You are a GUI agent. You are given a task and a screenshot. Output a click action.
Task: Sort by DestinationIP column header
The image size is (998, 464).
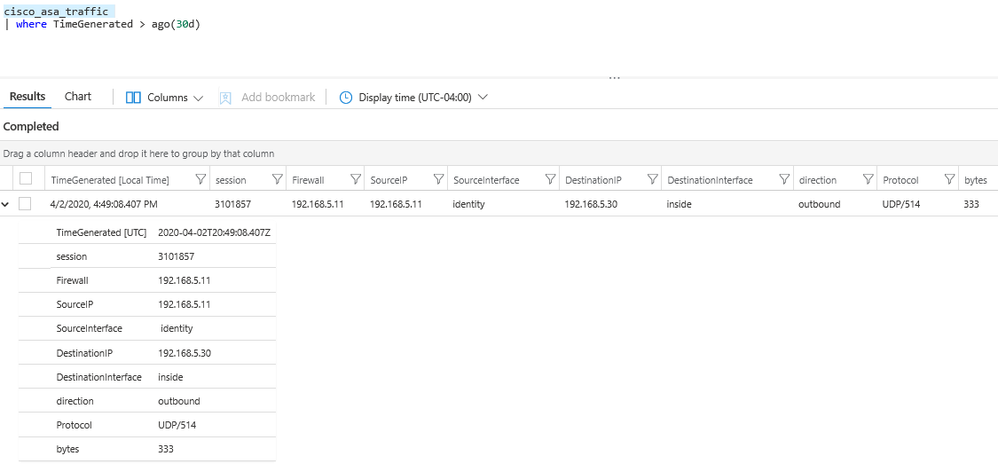point(593,180)
